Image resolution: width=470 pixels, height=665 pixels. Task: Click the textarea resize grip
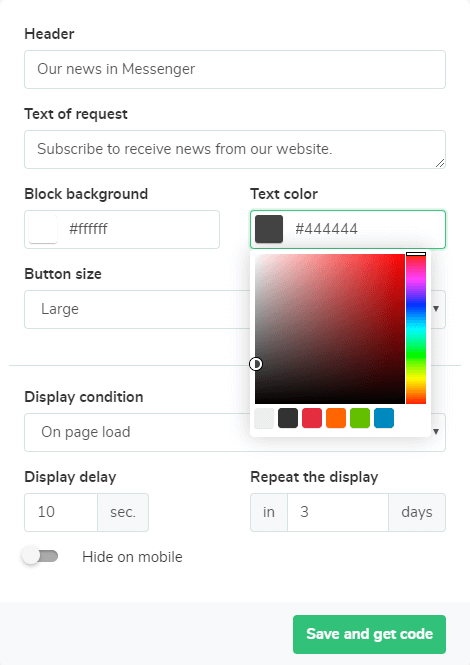click(440, 163)
